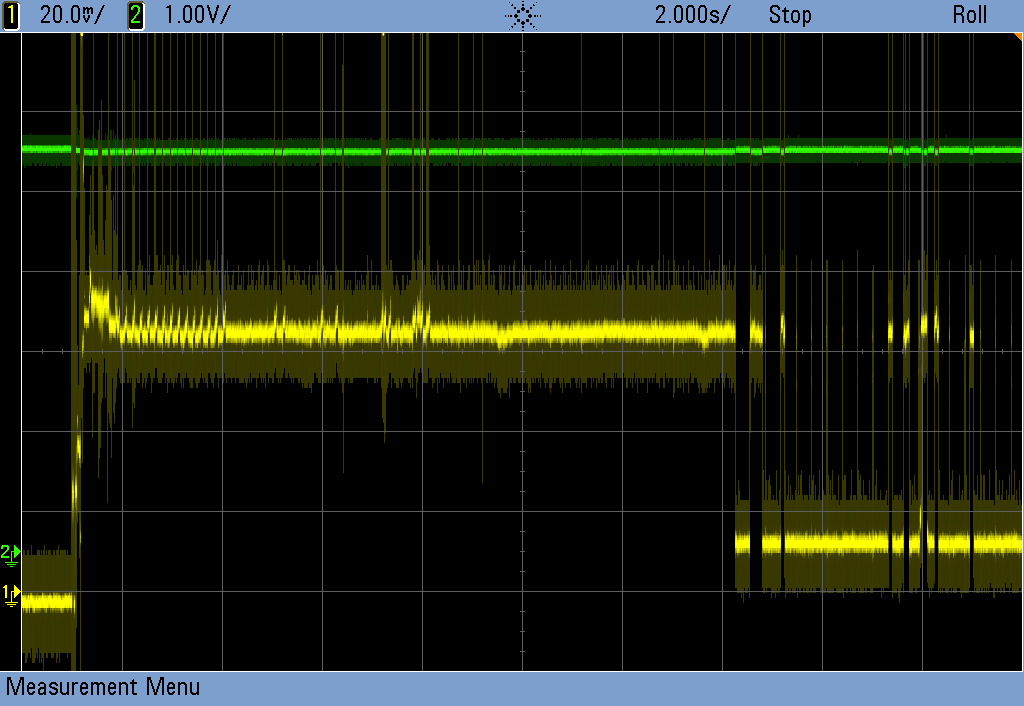Click the Roll mode indicator

click(969, 16)
